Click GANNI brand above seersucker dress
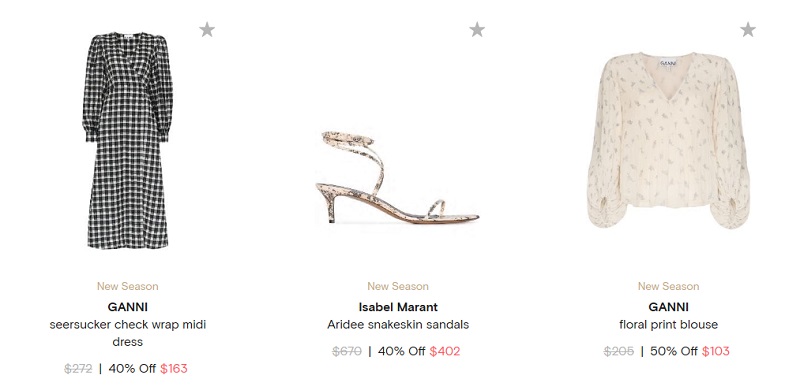The width and height of the screenshot is (800, 390). click(128, 307)
